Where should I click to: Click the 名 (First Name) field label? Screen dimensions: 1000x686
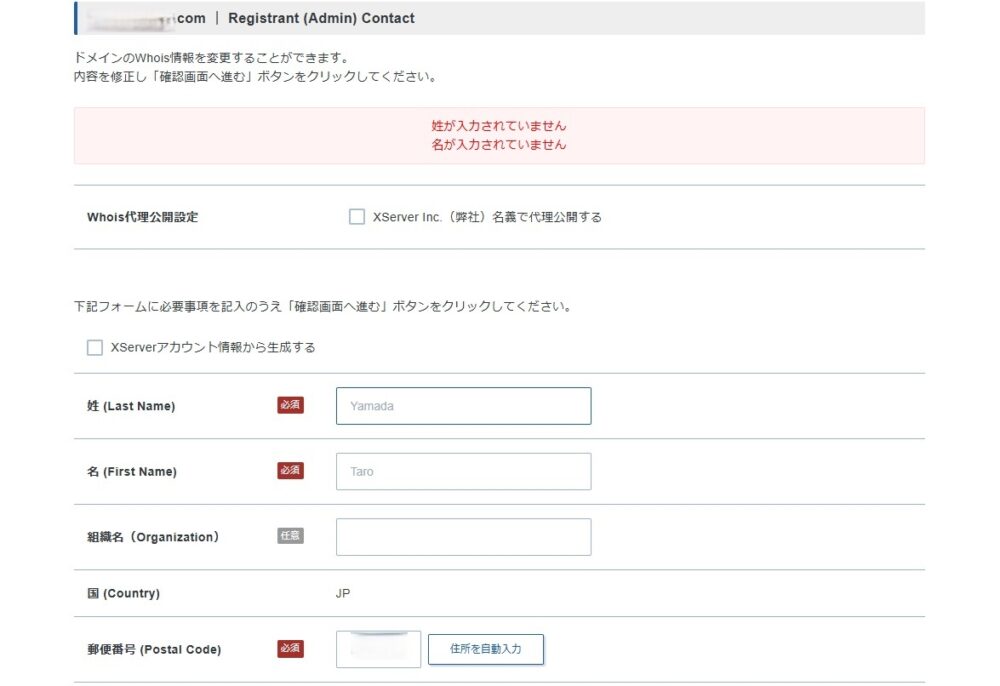click(x=132, y=471)
